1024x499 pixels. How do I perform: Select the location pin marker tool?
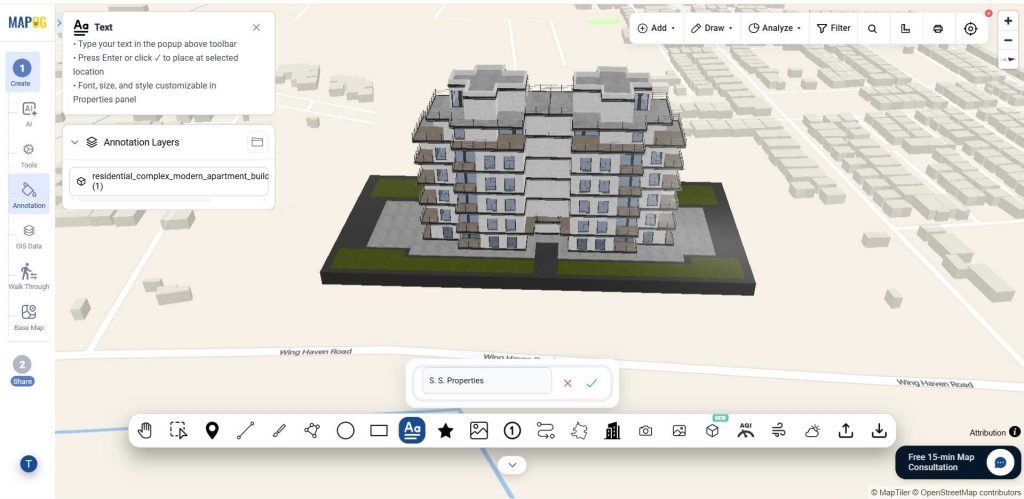212,430
